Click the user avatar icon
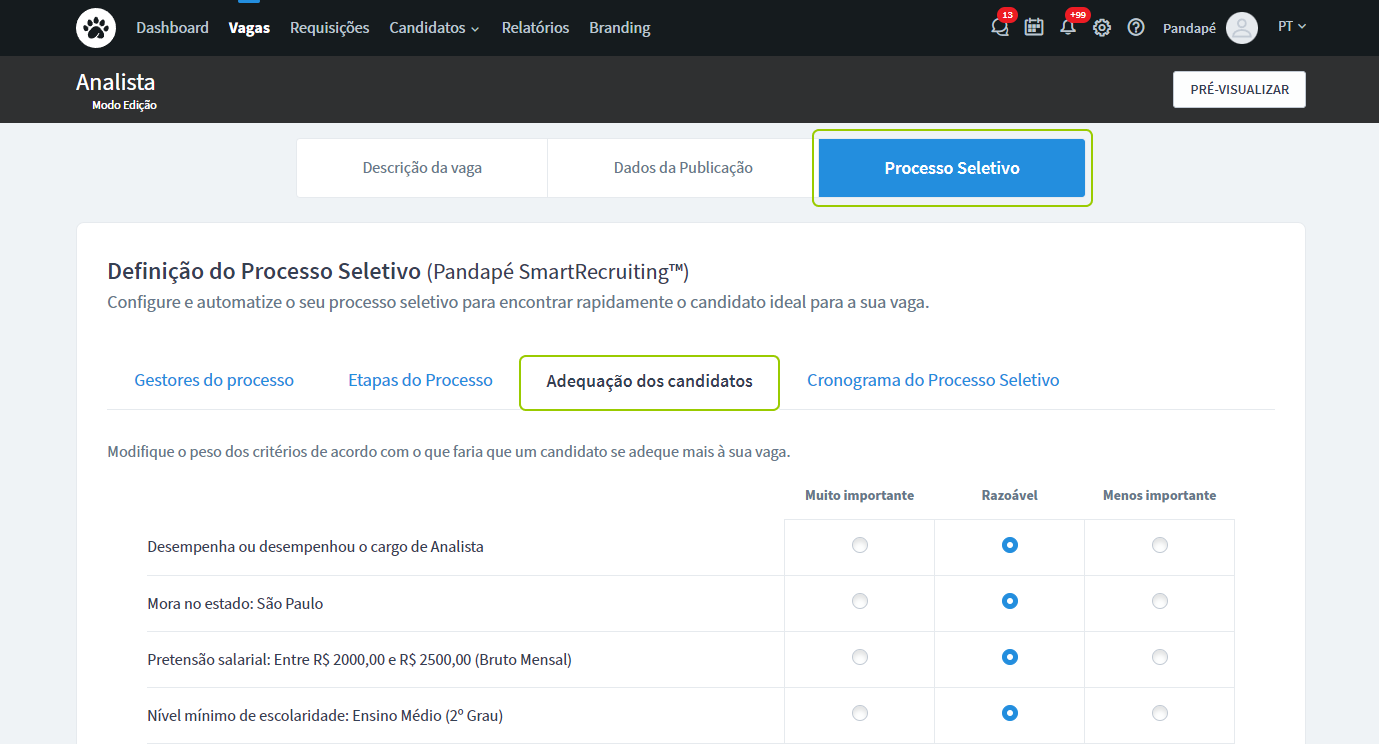The image size is (1379, 744). click(x=1241, y=28)
